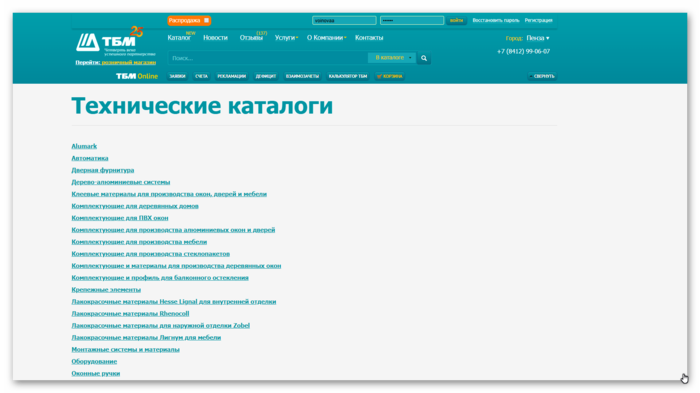700x393 pixels.
Task: Open the Контакты menu item
Action: pos(369,38)
